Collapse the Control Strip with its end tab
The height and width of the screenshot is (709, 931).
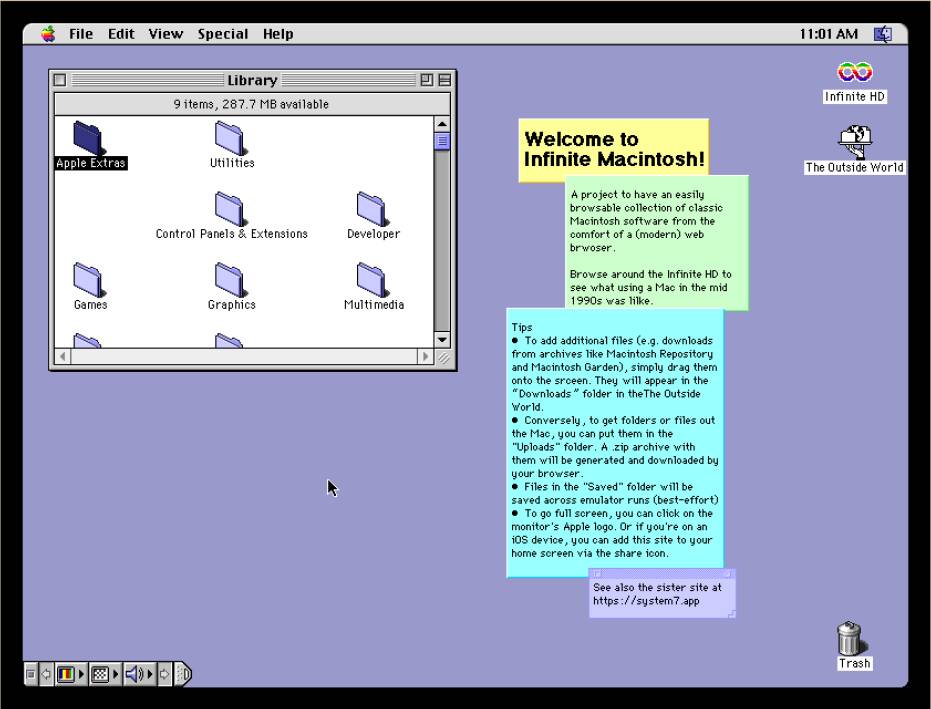(x=185, y=674)
